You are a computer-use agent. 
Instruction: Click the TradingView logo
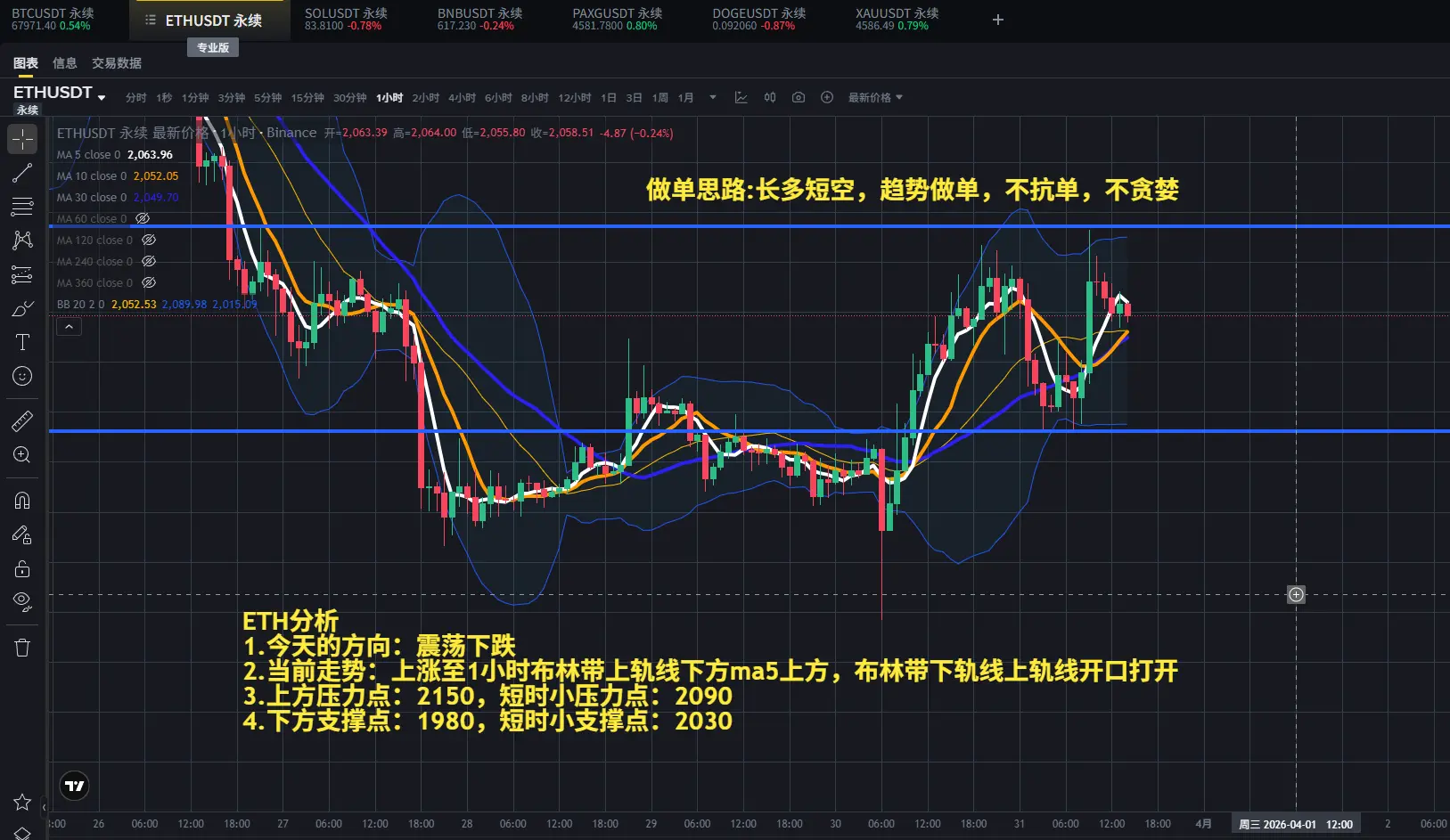point(75,786)
